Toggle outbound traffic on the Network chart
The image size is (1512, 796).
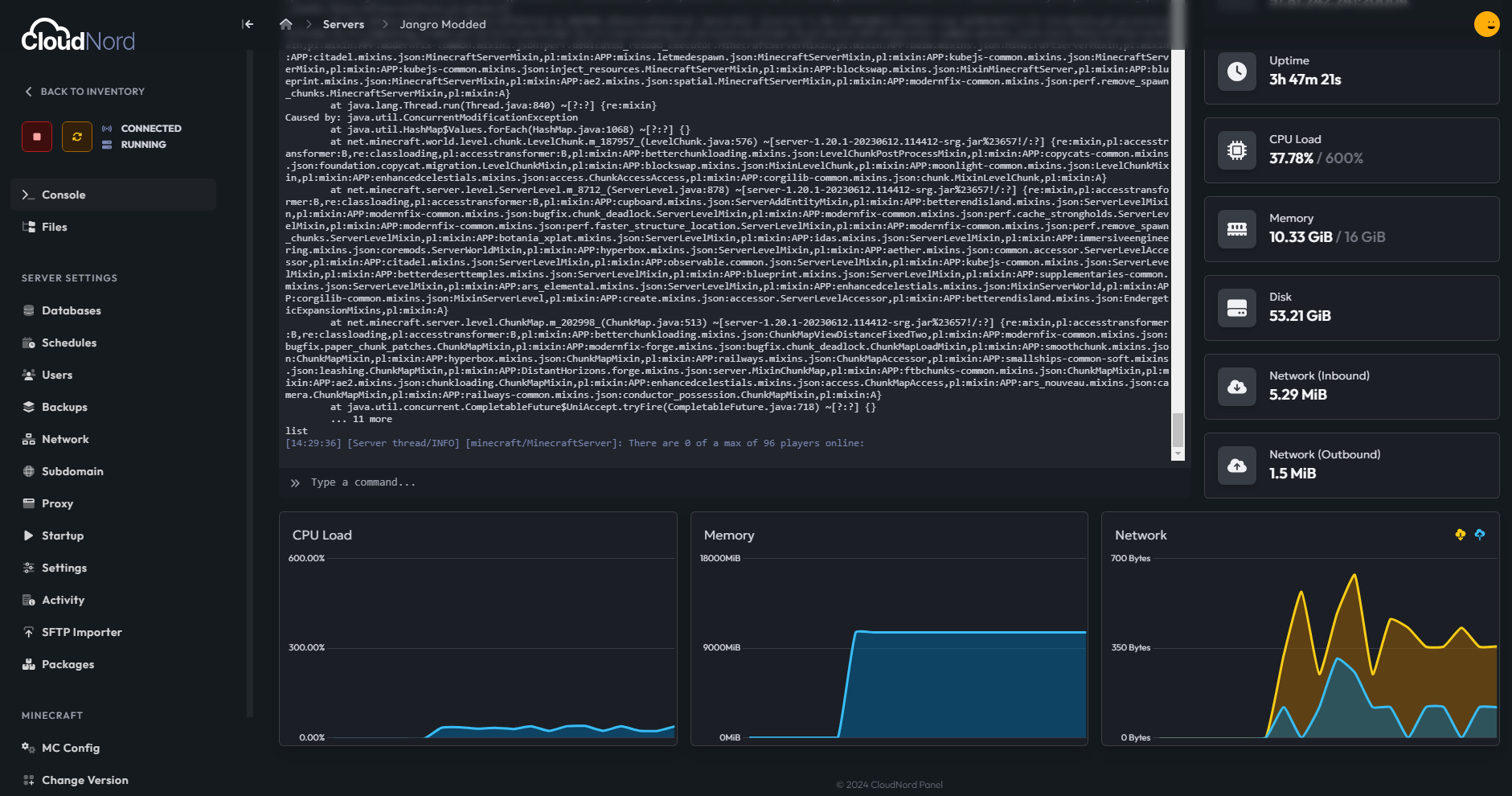tap(1480, 534)
